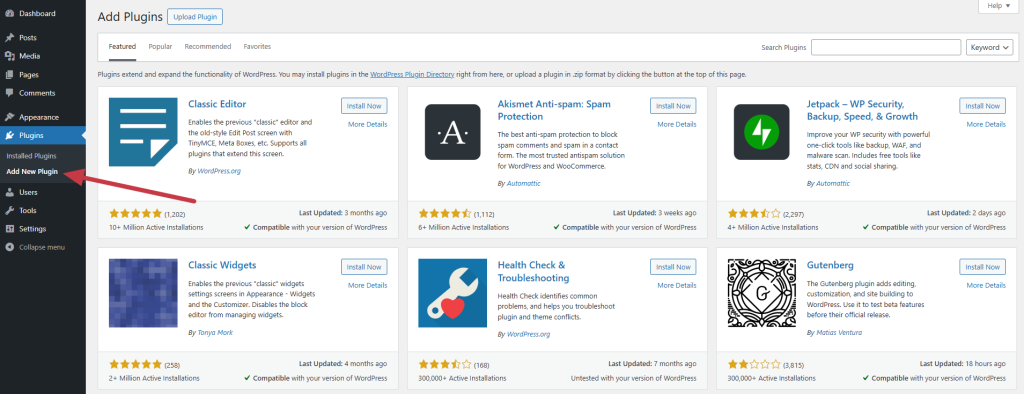Click the Comments speech bubble icon
1024x394 pixels.
pos(9,93)
